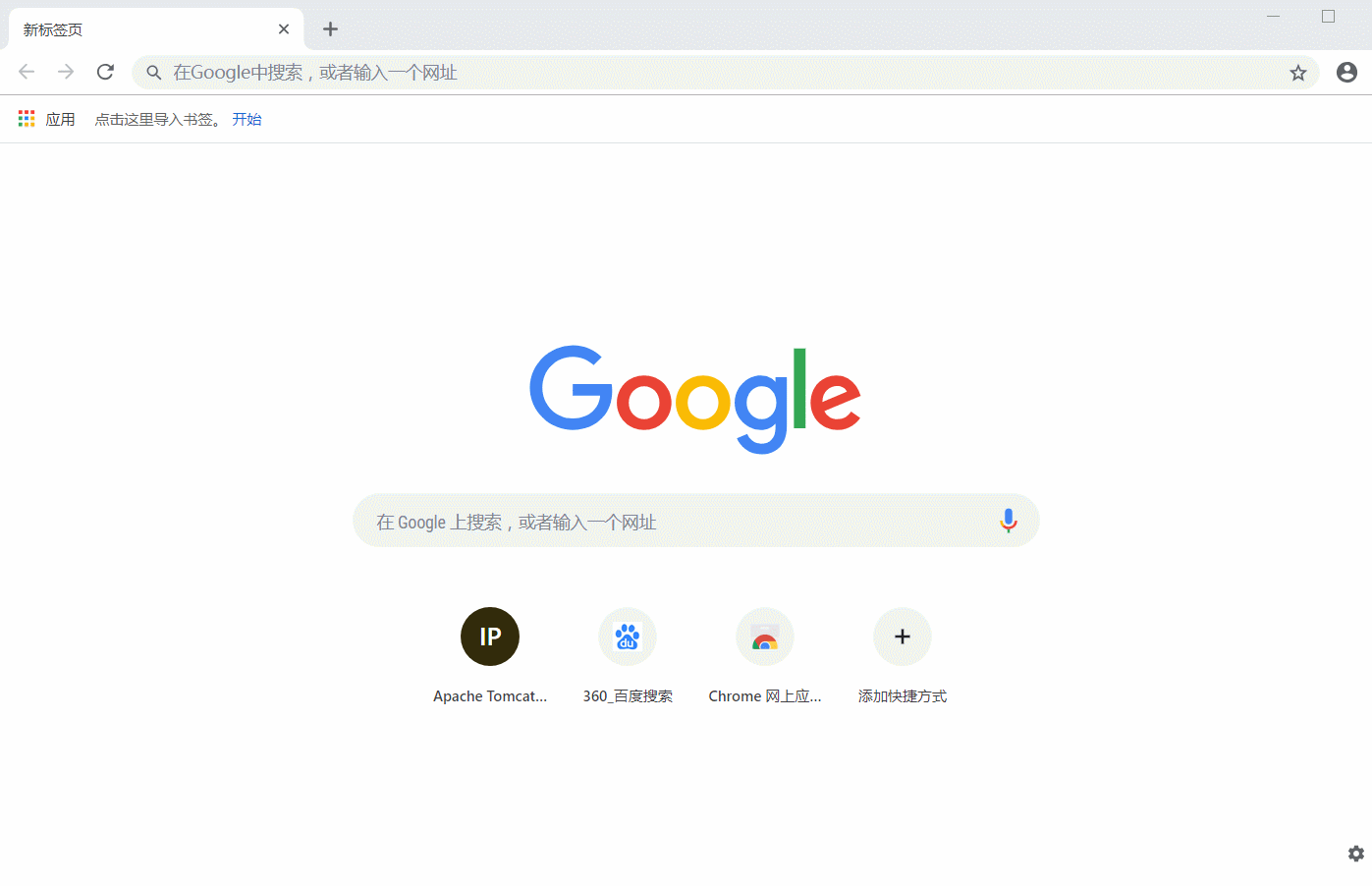Click the 开始 link to import bookmarks

click(247, 119)
